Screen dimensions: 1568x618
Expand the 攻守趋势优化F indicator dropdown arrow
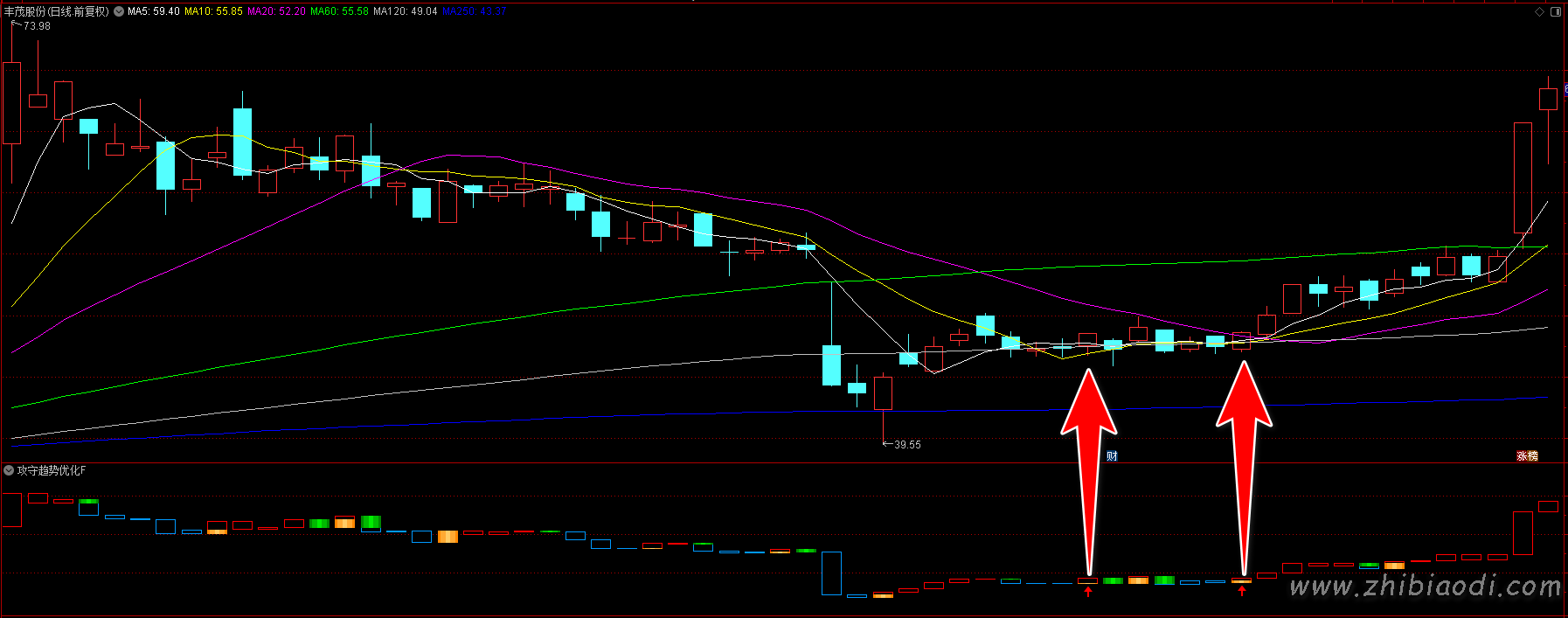(x=9, y=470)
